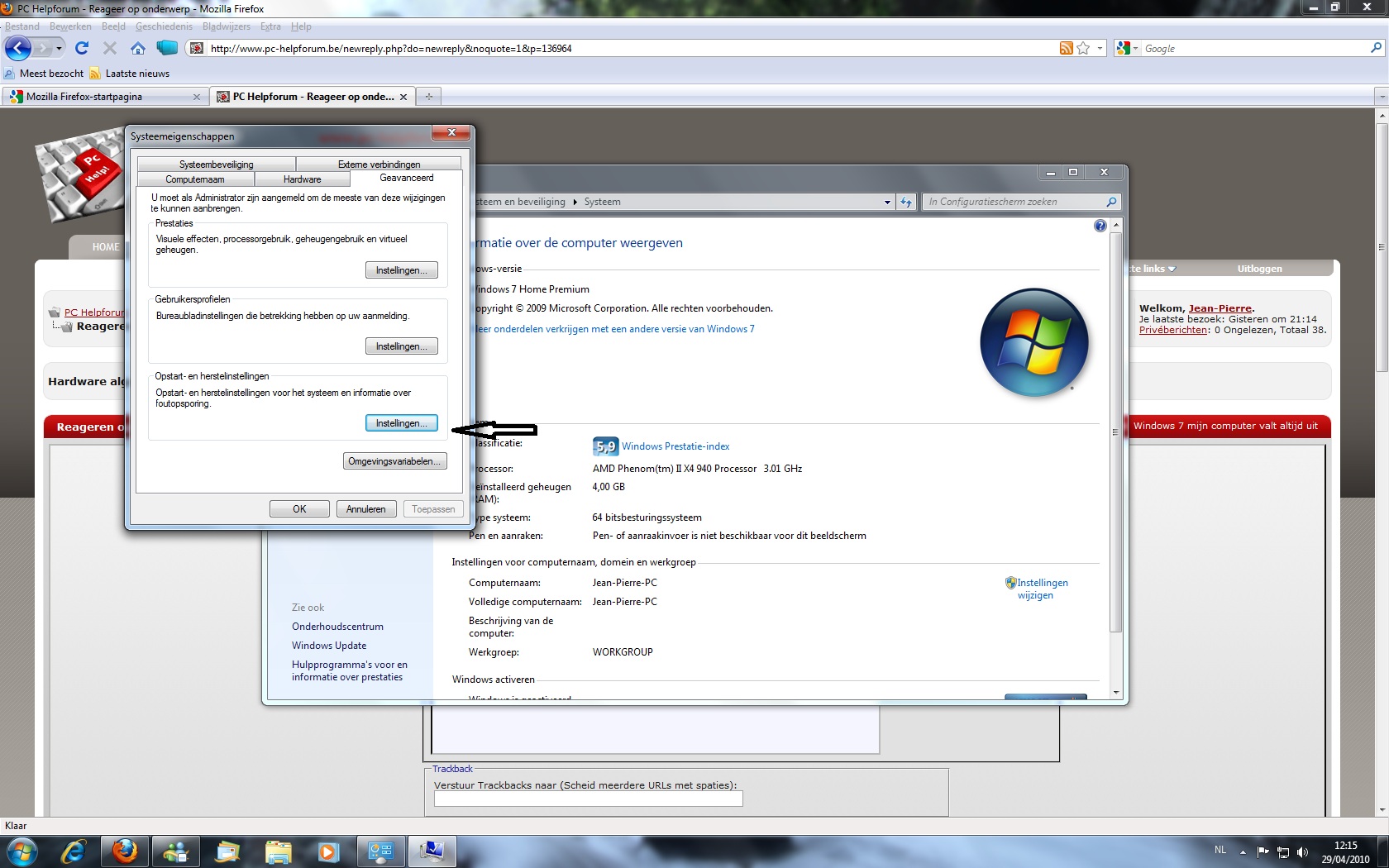Click the search magnifier in Google box
Image resolution: width=1389 pixels, height=868 pixels.
click(x=1376, y=48)
